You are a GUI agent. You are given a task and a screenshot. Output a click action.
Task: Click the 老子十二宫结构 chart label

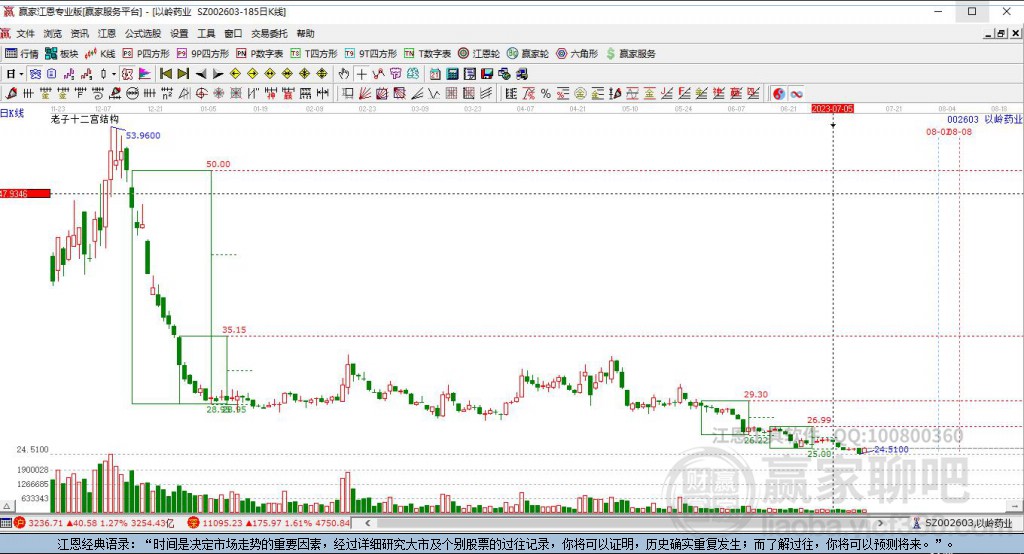click(85, 120)
